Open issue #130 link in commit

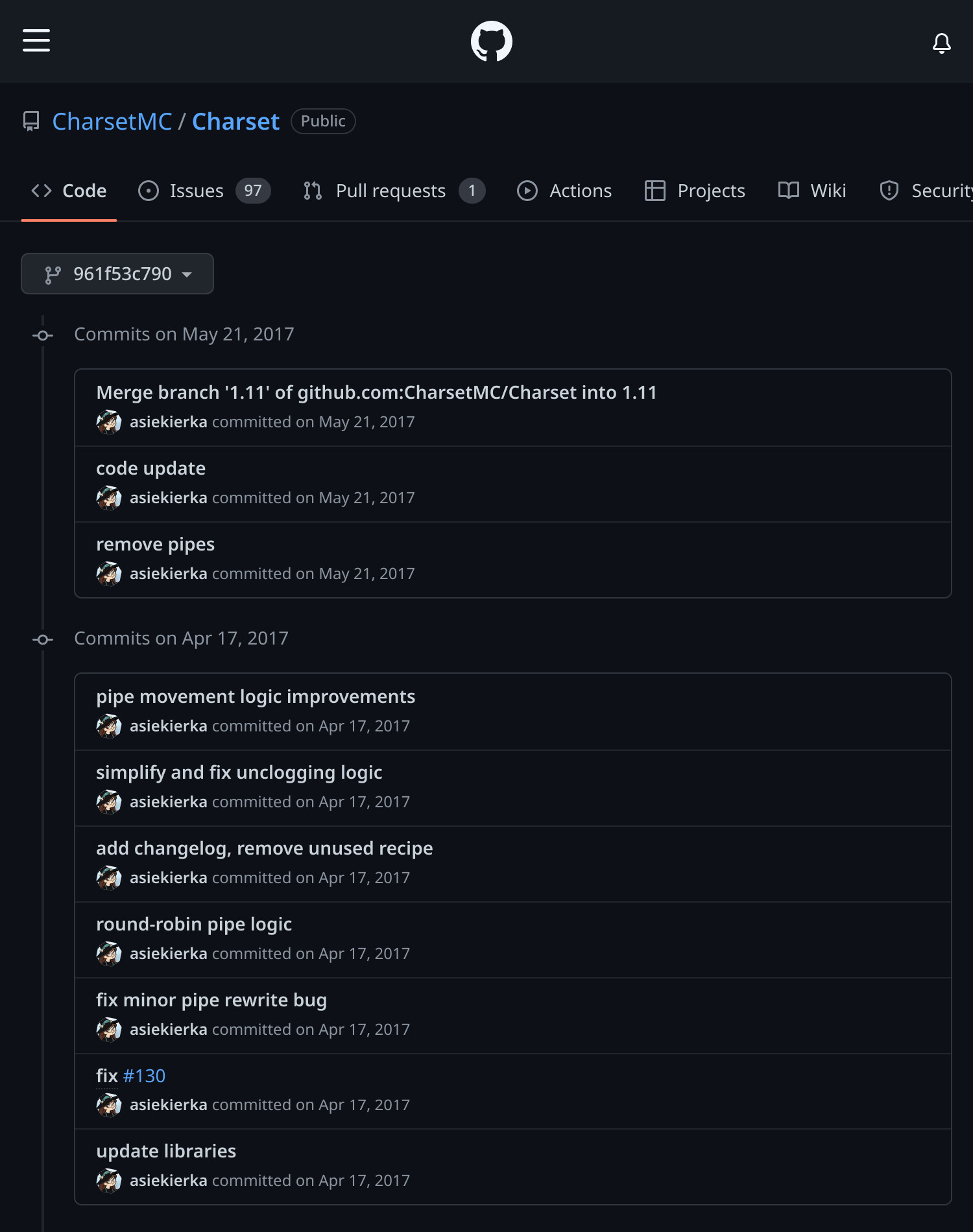(x=144, y=1076)
